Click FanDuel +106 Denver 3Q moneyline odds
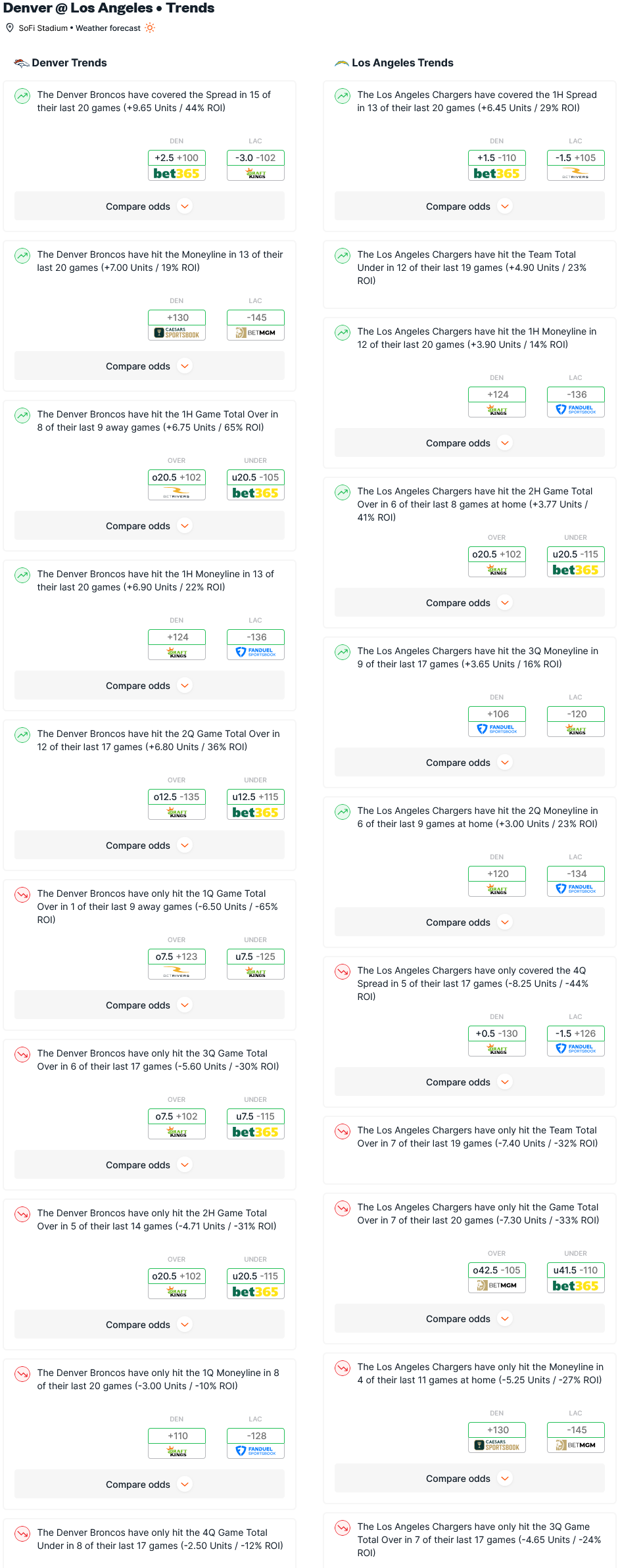The width and height of the screenshot is (618, 1568). point(497,721)
